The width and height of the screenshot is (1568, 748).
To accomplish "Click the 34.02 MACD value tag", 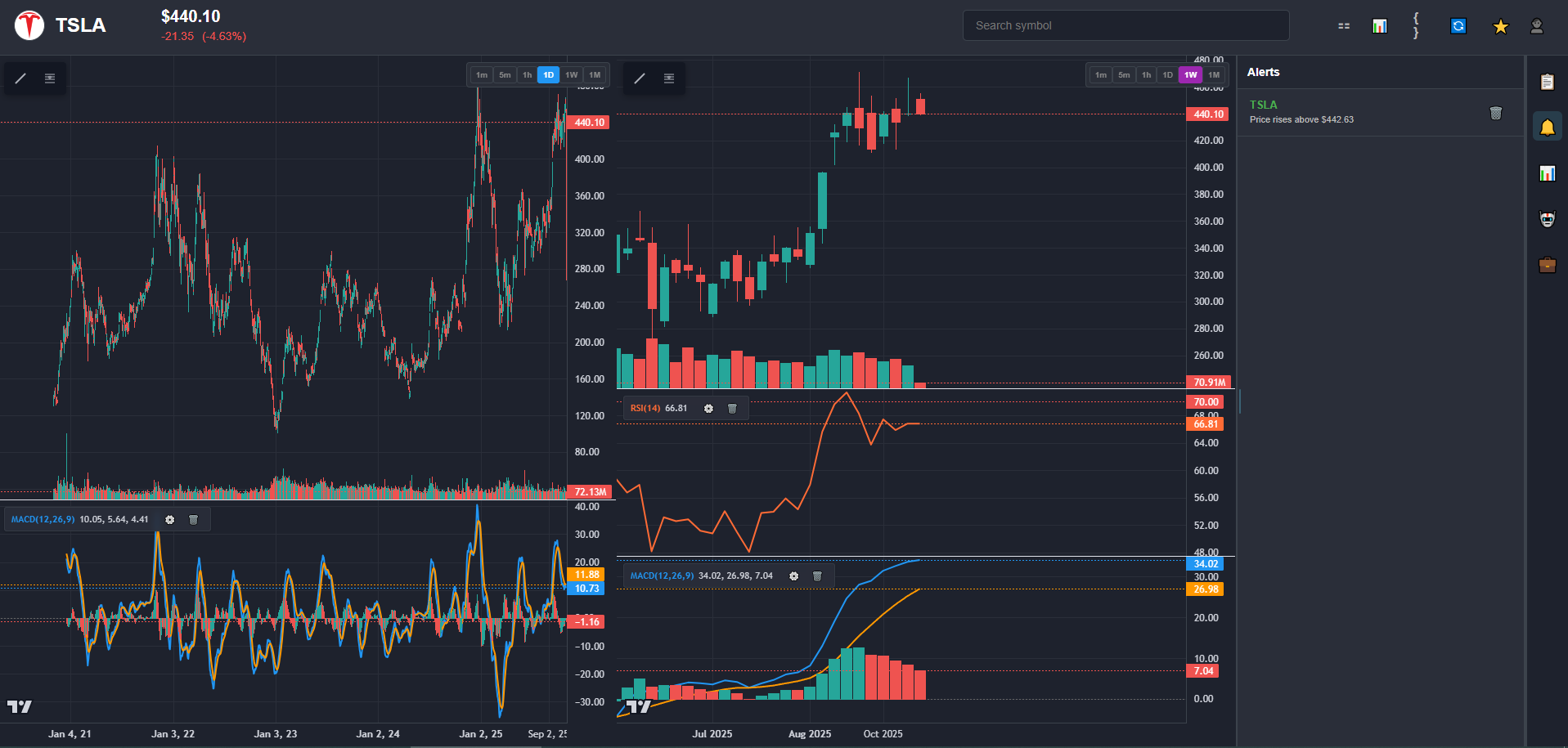I will (x=1205, y=564).
